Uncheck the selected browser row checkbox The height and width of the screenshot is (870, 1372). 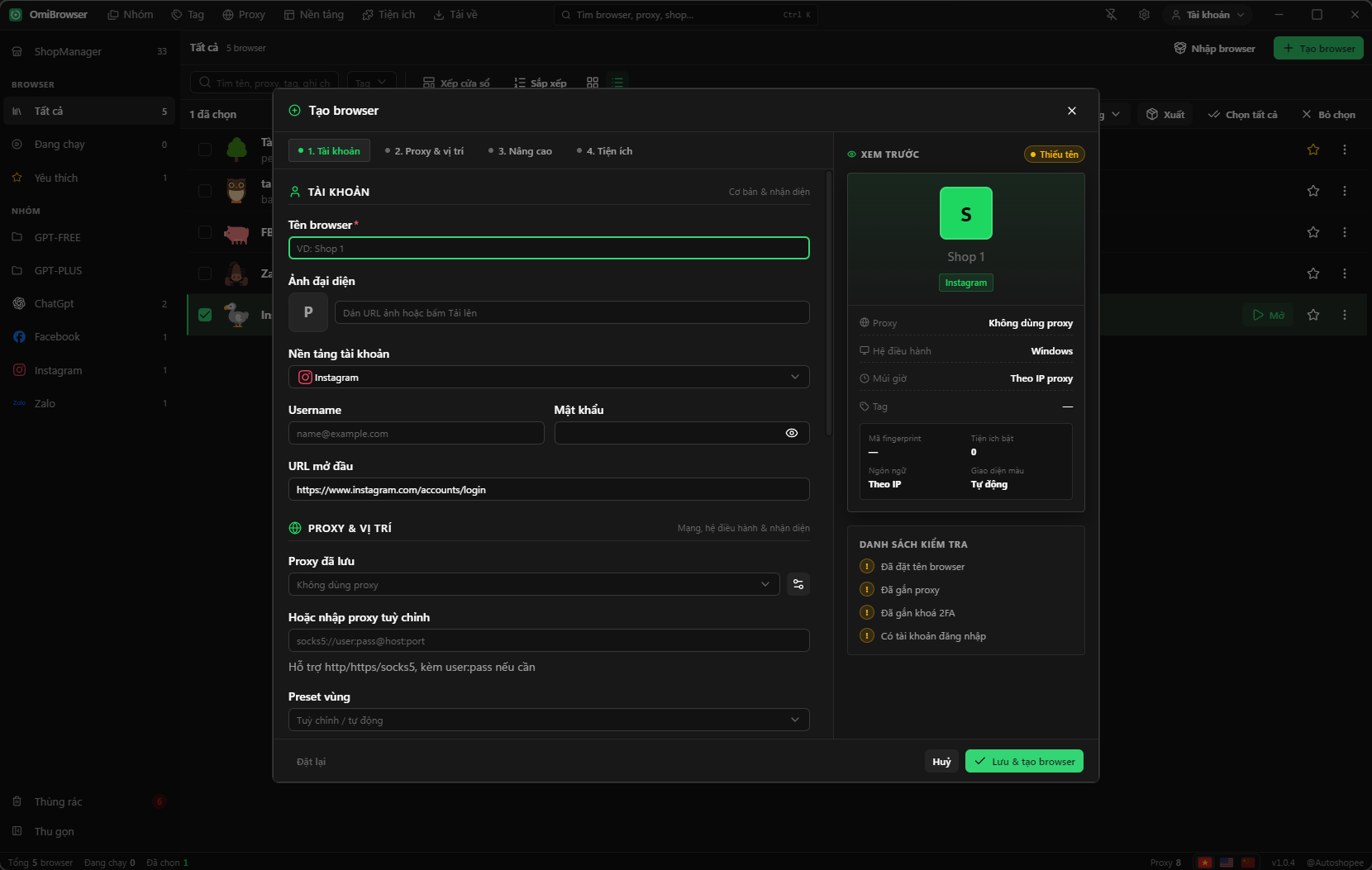[x=205, y=315]
